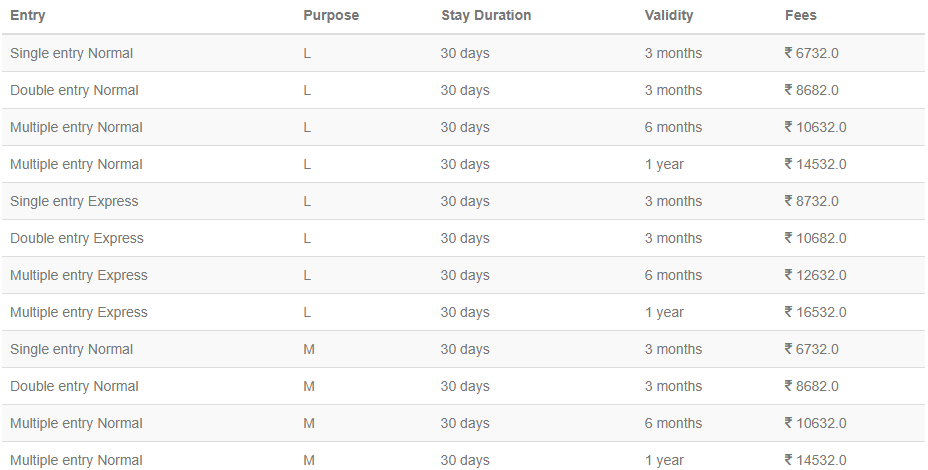928x470 pixels.
Task: Select Double entry Normal with purpose L
Action: point(463,91)
